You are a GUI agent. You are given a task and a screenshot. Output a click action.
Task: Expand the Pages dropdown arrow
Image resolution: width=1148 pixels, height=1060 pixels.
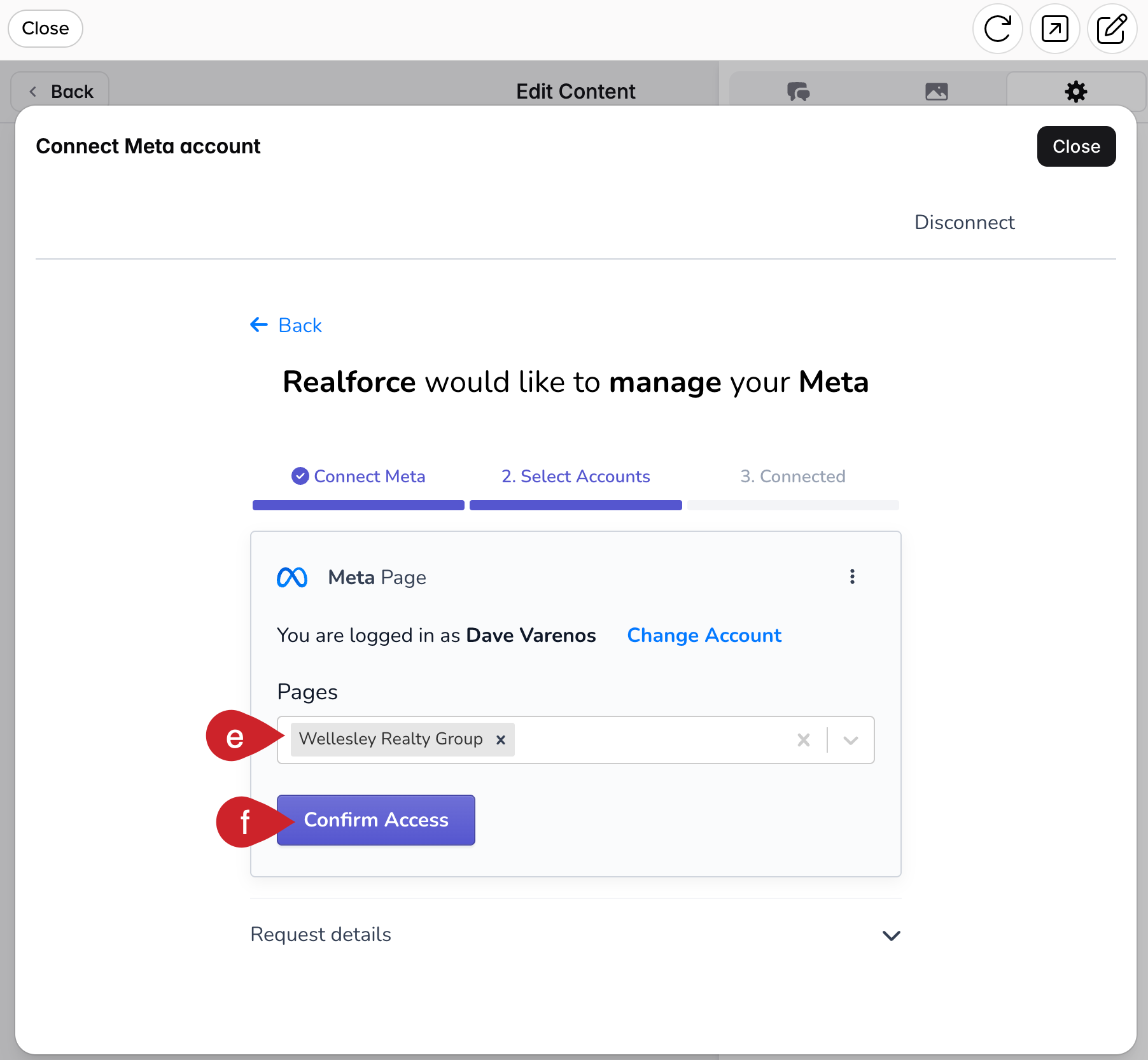coord(851,740)
